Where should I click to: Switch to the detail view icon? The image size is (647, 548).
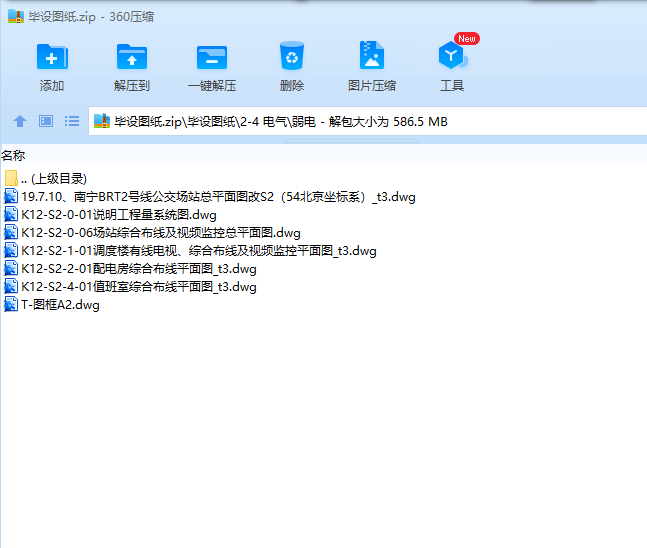46,121
